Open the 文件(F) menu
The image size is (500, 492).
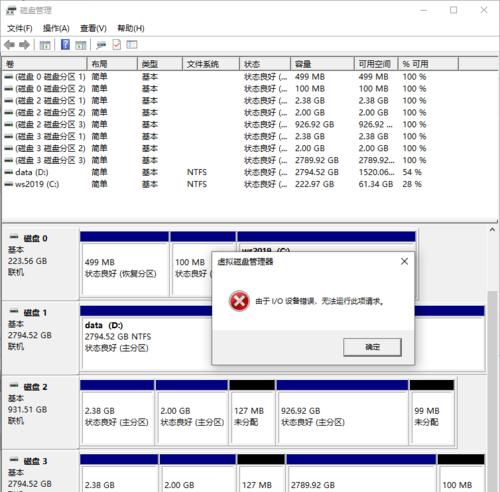(20, 28)
